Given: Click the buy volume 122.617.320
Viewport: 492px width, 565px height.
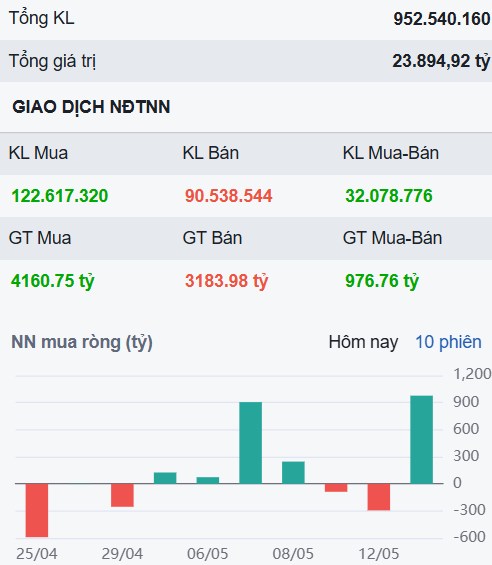Looking at the screenshot, I should 59,196.
